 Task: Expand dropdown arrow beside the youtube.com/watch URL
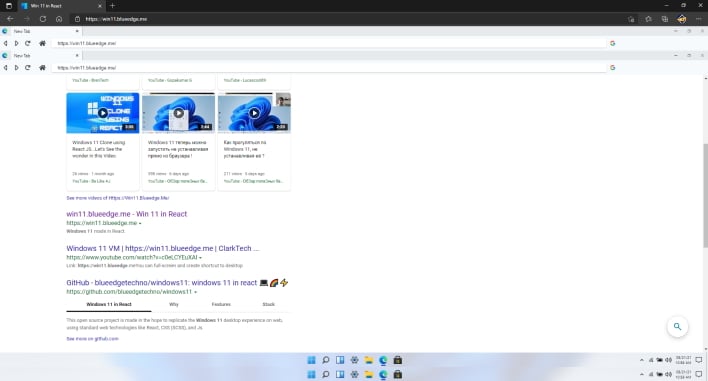click(x=200, y=258)
